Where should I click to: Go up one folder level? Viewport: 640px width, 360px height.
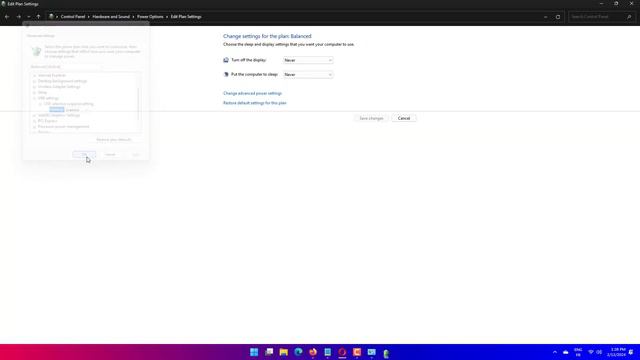(38, 17)
